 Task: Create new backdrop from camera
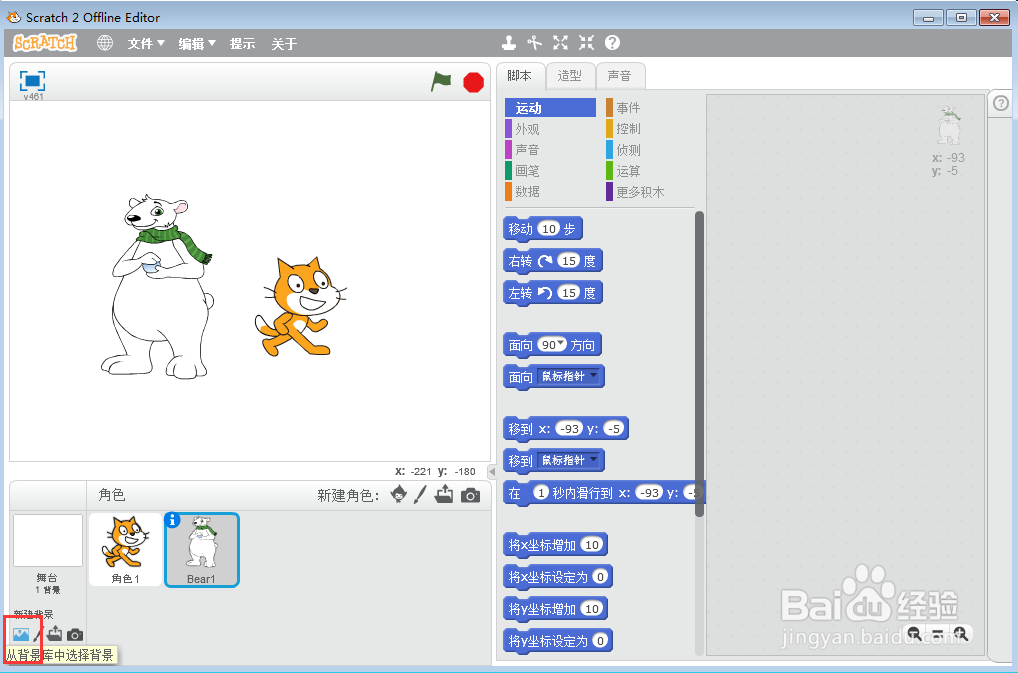click(x=75, y=634)
